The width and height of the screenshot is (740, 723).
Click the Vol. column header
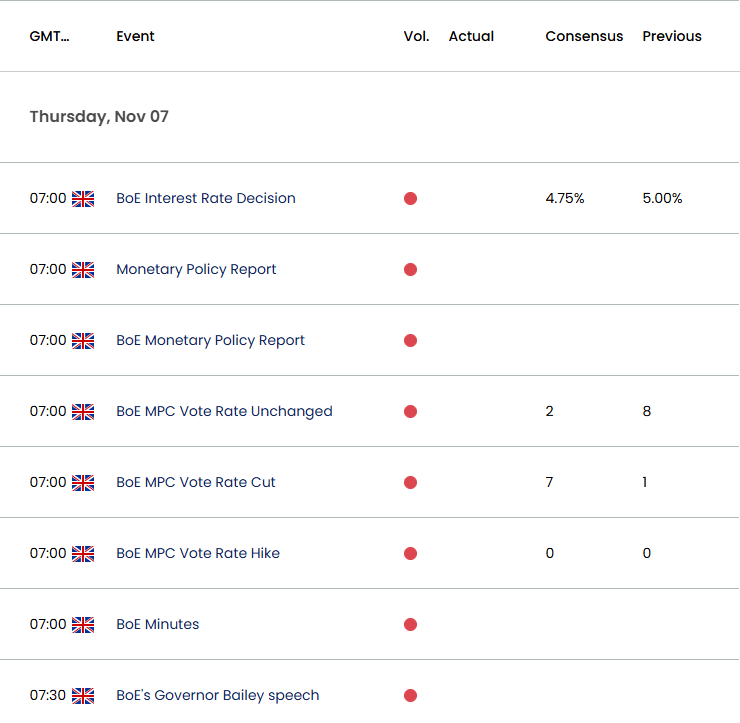pos(416,36)
